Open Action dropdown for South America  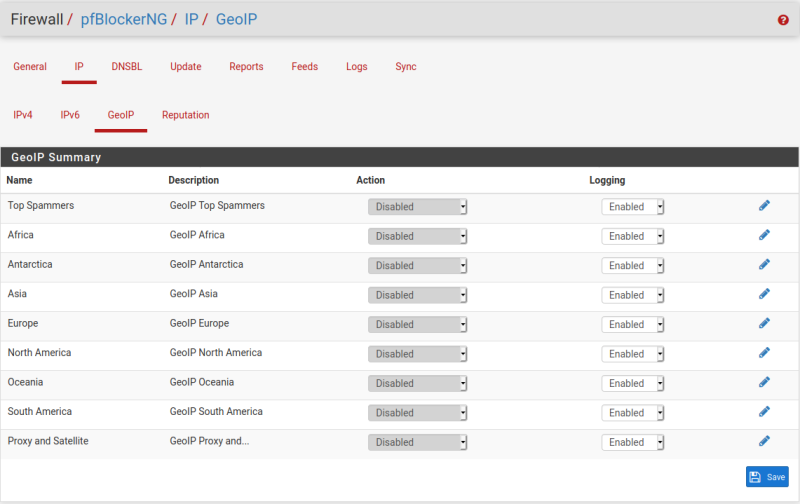[417, 413]
